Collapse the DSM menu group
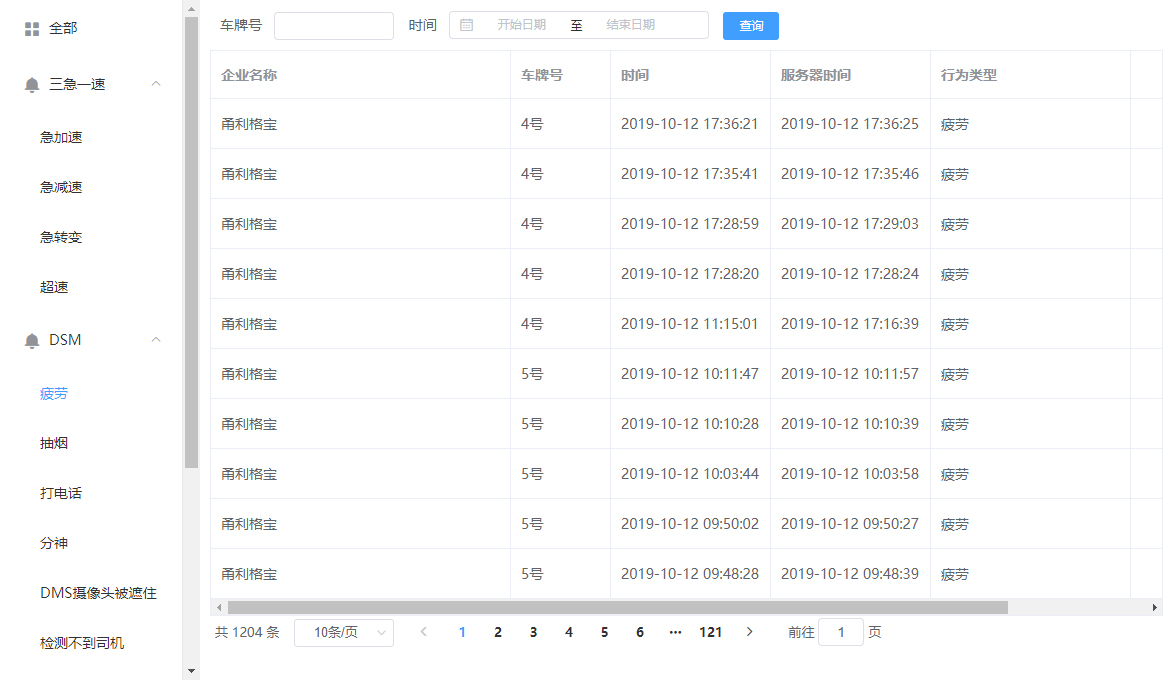The width and height of the screenshot is (1173, 680). click(156, 340)
